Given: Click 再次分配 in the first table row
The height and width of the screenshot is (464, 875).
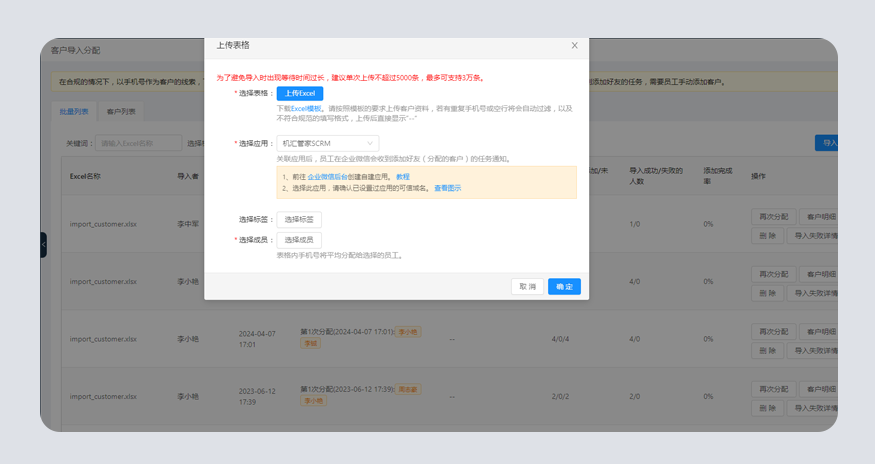Looking at the screenshot, I should coord(772,217).
